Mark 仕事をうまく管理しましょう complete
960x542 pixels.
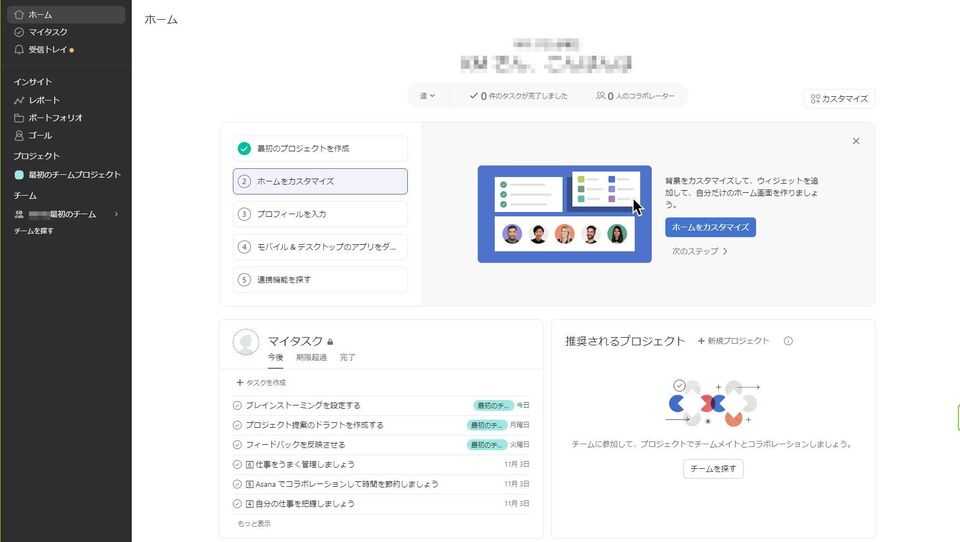(x=238, y=464)
